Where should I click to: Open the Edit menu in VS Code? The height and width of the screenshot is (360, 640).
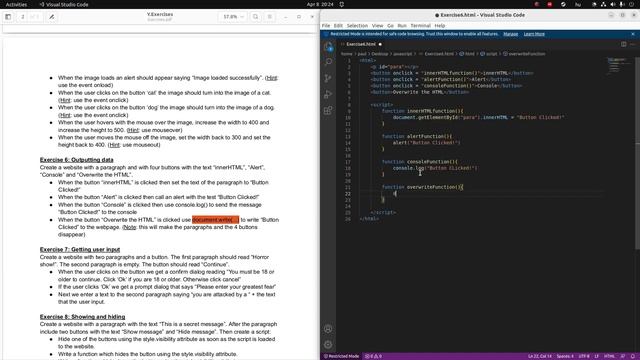pos(338,26)
